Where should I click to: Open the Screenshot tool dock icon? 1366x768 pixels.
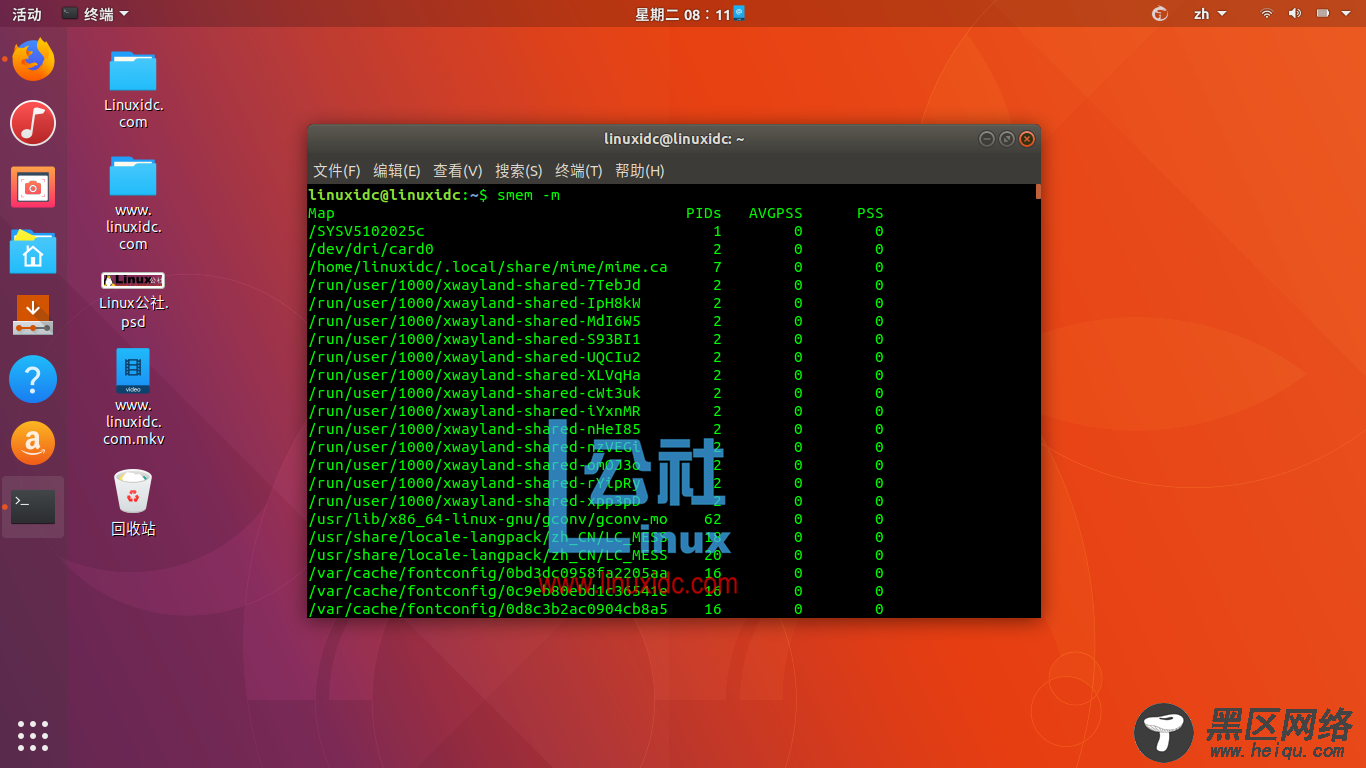[x=33, y=187]
